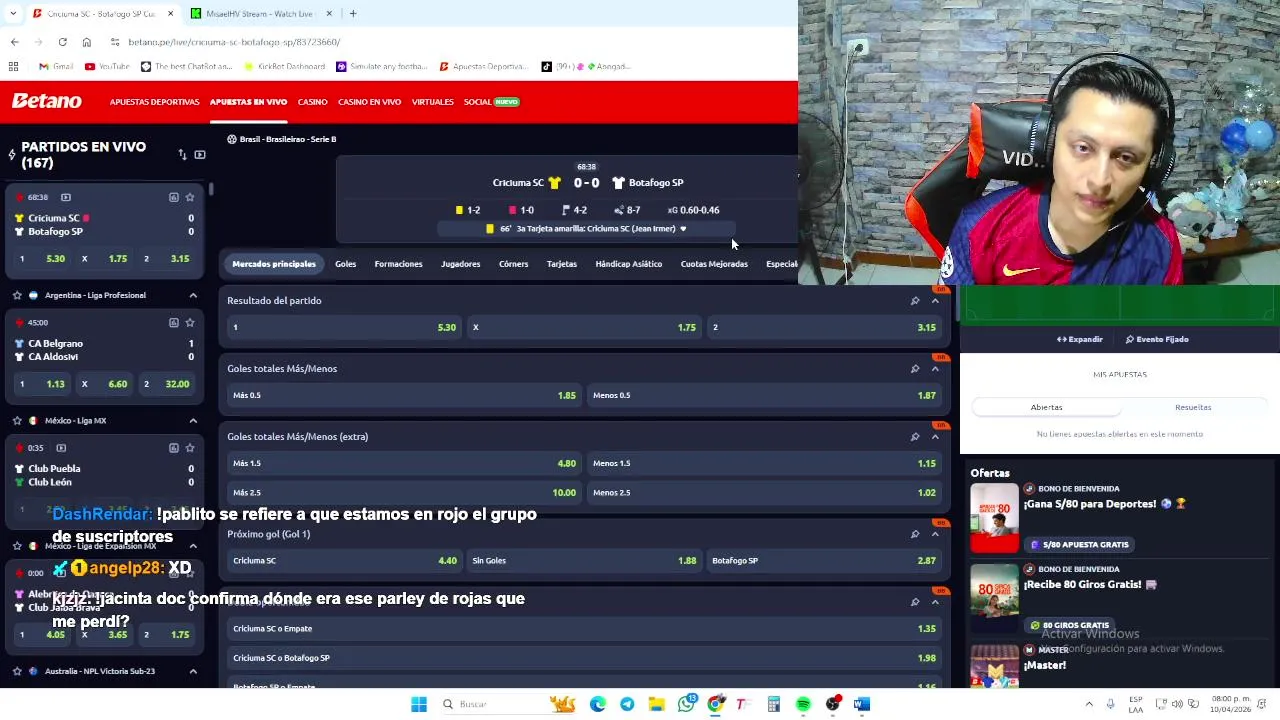Pin the Próximo gol (Gol 1) market
This screenshot has height=720, width=1280.
915,534
